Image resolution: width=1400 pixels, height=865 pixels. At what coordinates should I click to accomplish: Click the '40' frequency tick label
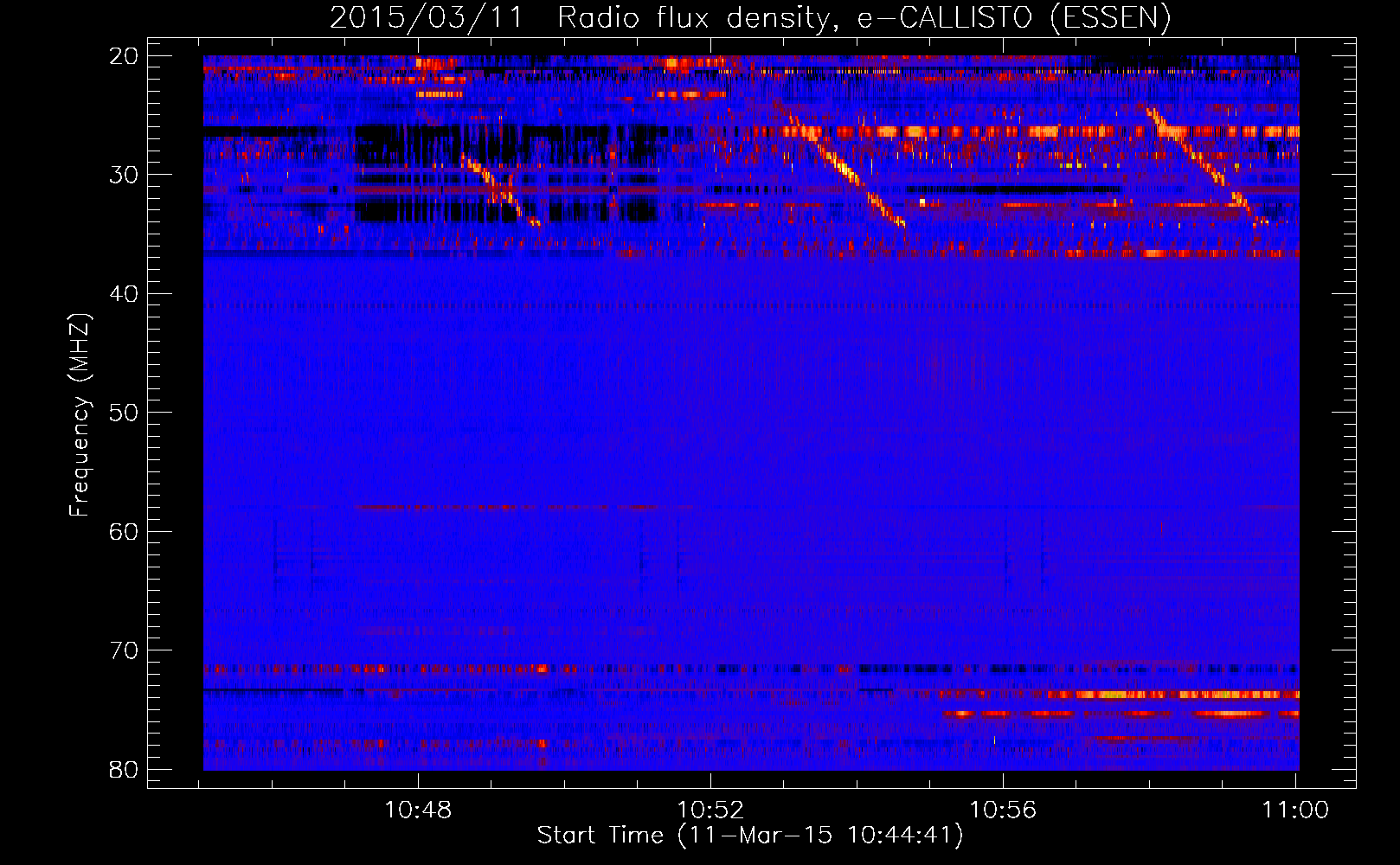[x=125, y=294]
